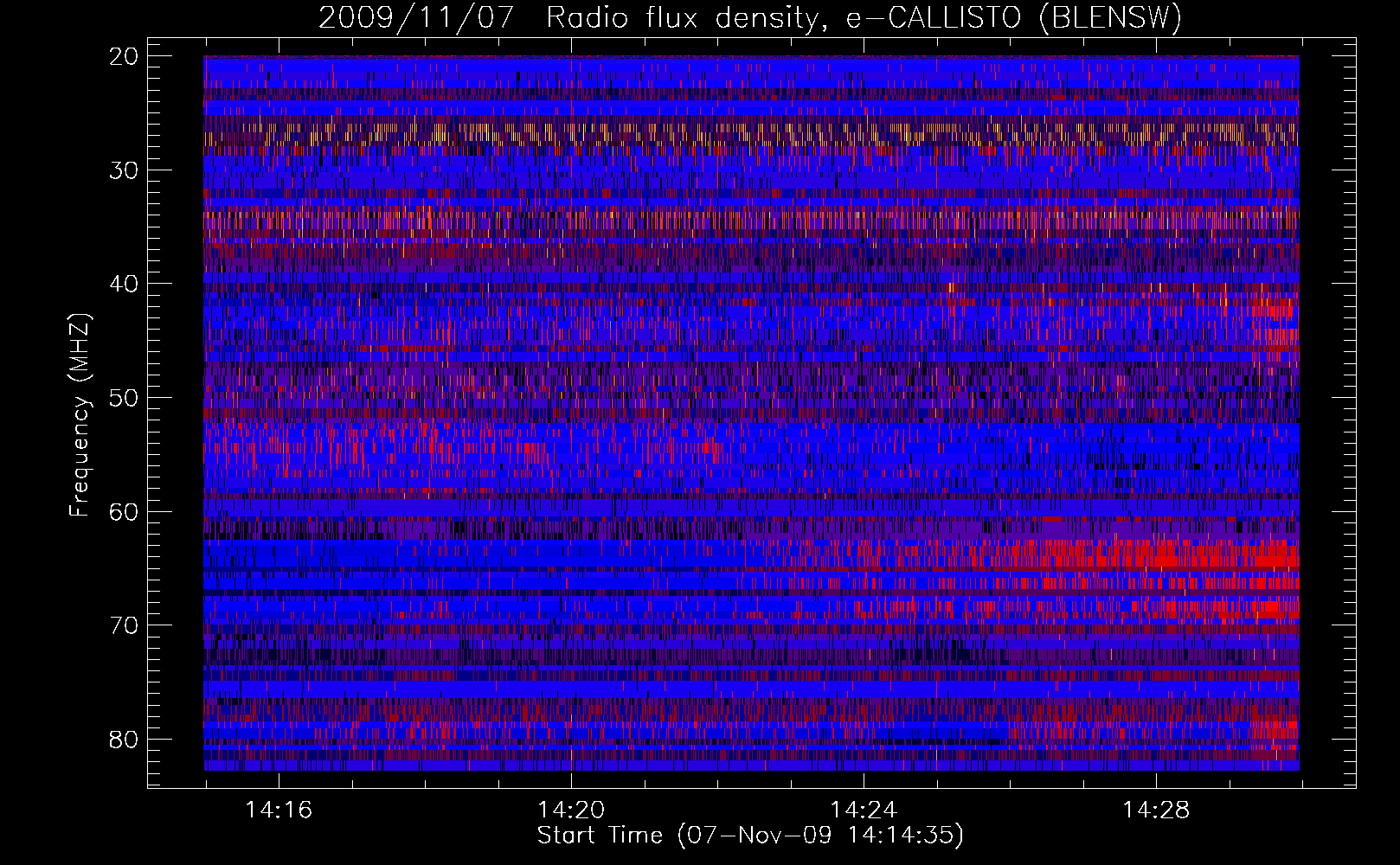The image size is (1400, 865).
Task: Click the 'Frequency (MHZ)' axis label
Action: [x=80, y=415]
